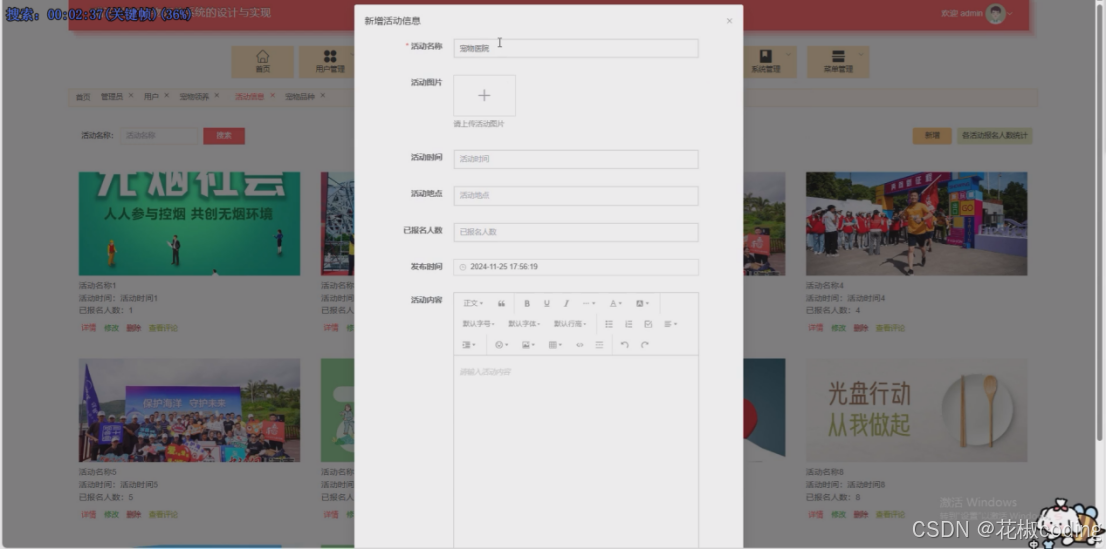Open the font color dropdown
Viewport: 1106px width, 550px height.
[616, 304]
